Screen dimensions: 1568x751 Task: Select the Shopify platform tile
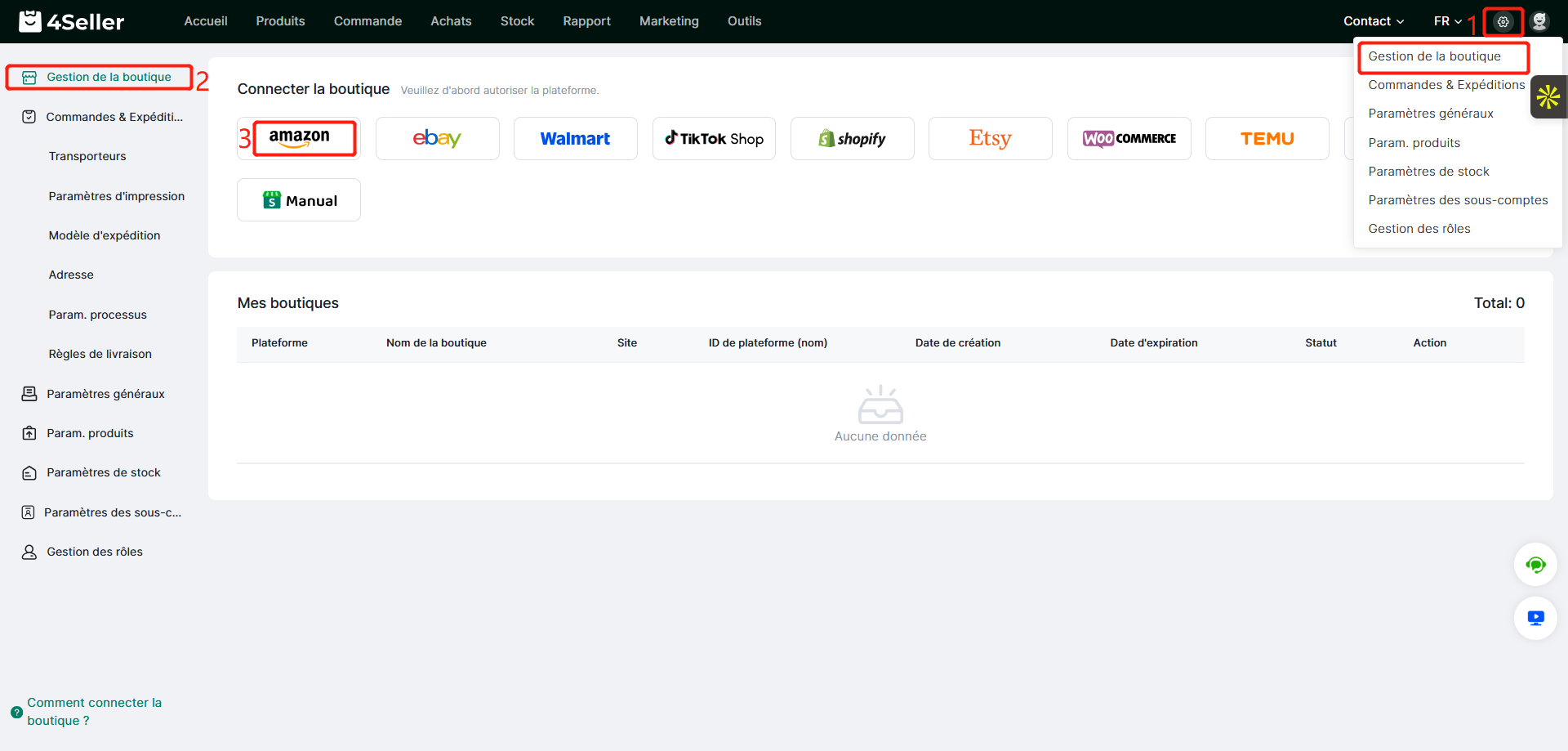tap(852, 138)
